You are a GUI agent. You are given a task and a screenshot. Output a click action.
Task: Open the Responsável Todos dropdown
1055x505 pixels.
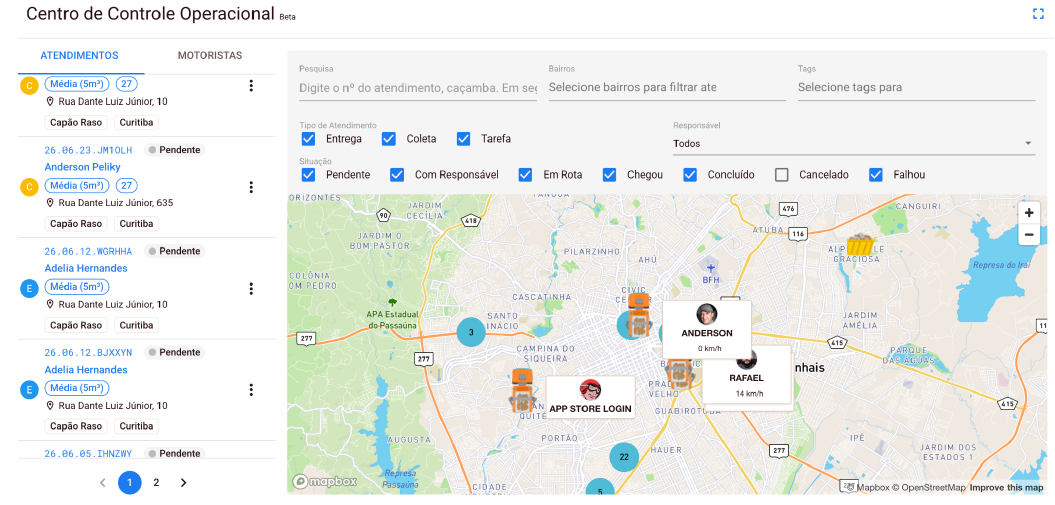coord(854,143)
